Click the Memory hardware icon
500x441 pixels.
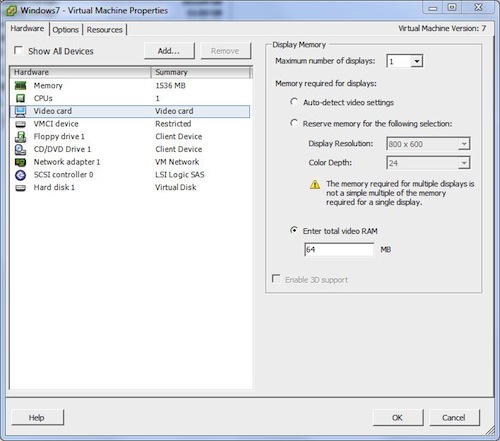coord(20,86)
